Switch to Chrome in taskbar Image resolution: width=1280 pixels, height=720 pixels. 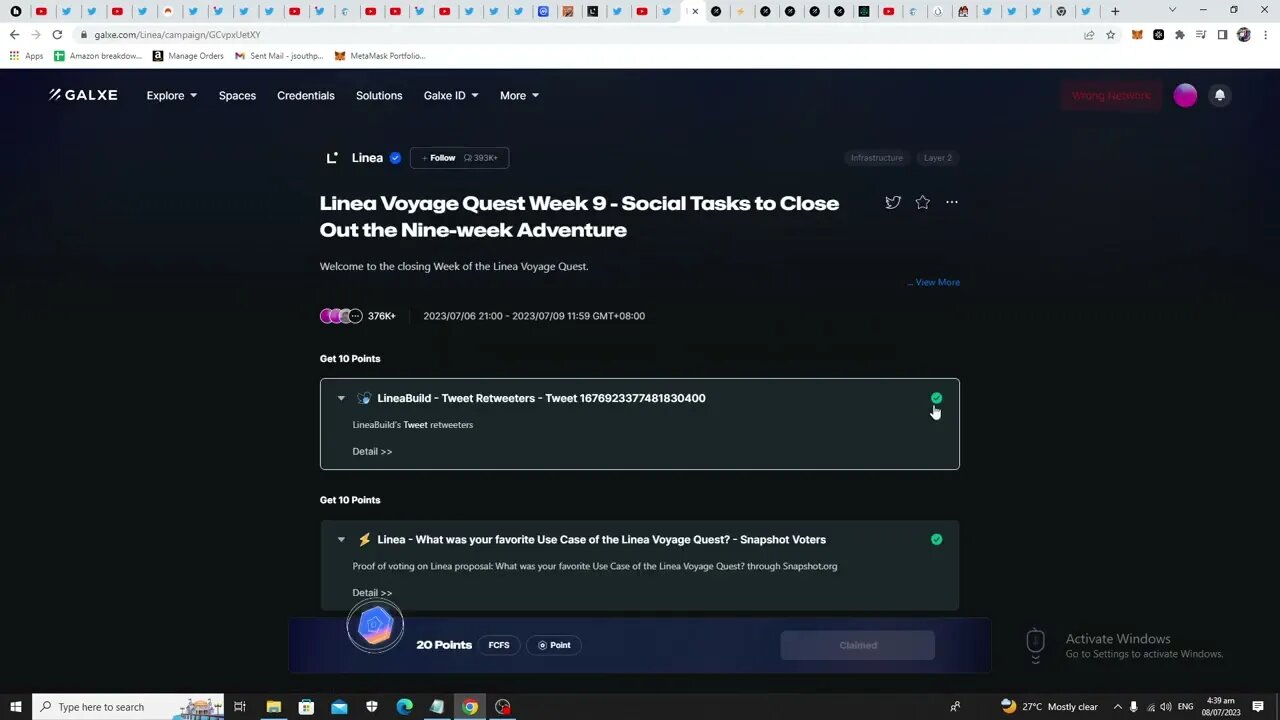click(470, 707)
